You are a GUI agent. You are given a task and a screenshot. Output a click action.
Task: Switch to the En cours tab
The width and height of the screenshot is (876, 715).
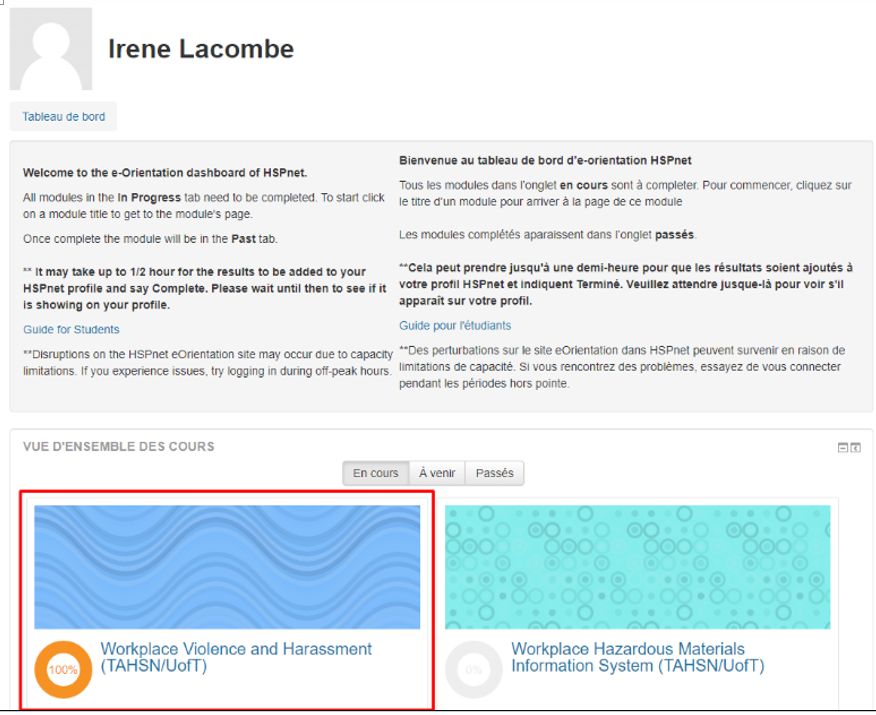pos(375,473)
